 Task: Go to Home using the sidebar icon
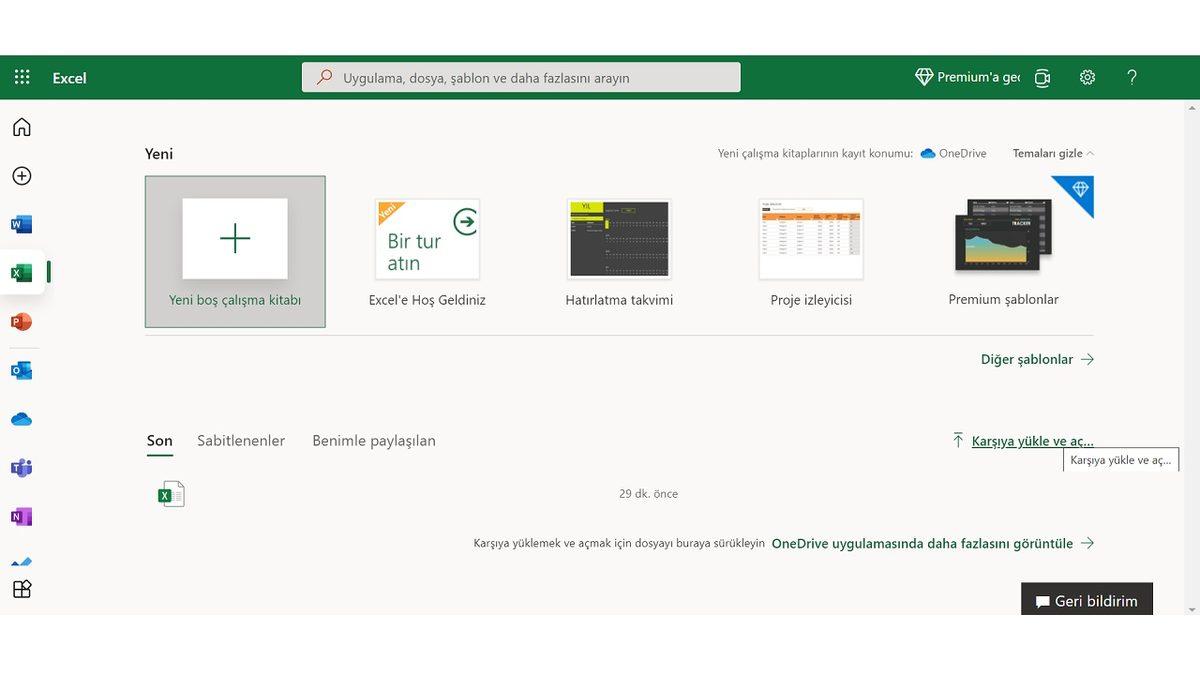(21, 127)
